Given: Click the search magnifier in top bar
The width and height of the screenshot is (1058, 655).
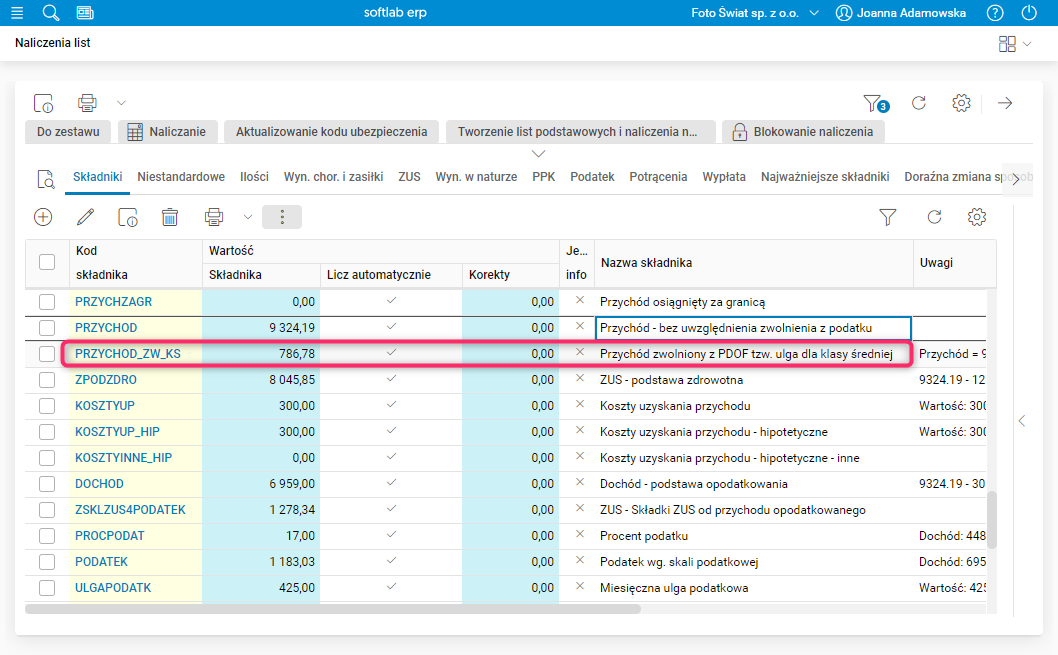Looking at the screenshot, I should pyautogui.click(x=51, y=13).
